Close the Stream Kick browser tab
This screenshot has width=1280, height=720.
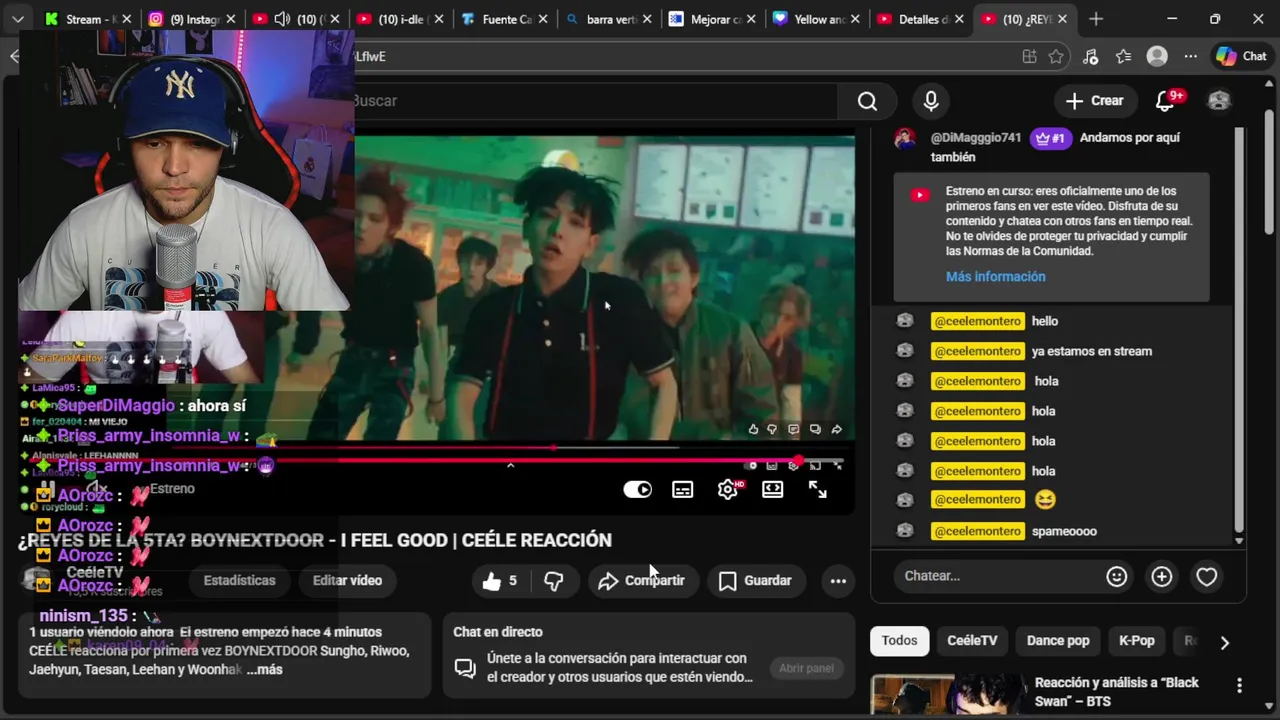click(126, 19)
